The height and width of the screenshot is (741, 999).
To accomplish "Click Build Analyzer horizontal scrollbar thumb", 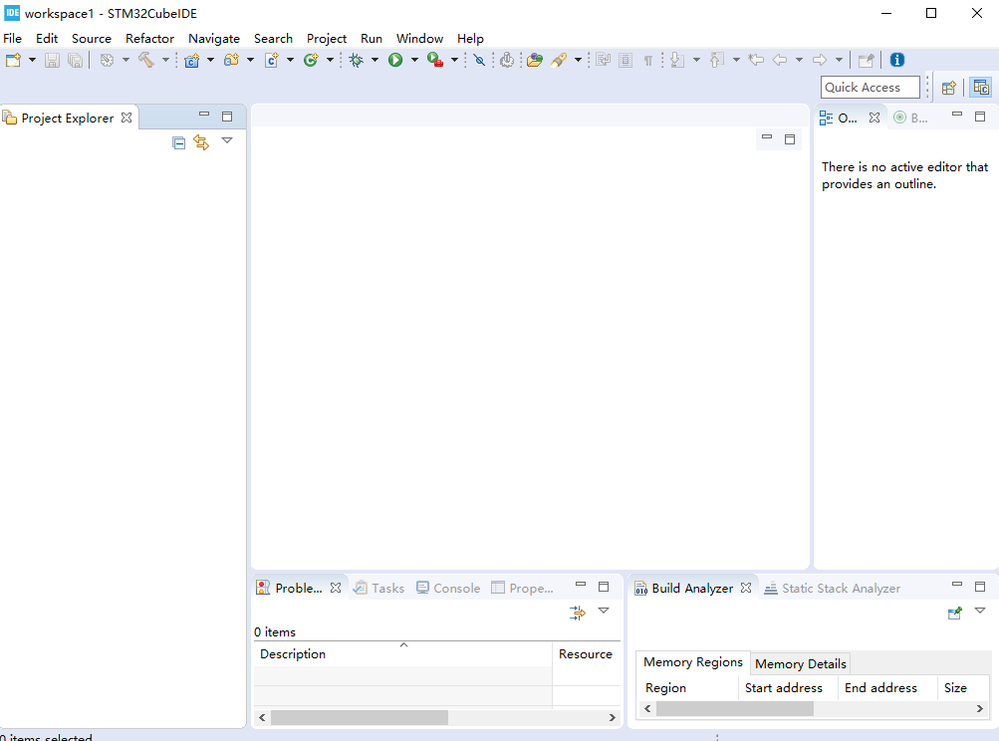I will [735, 709].
